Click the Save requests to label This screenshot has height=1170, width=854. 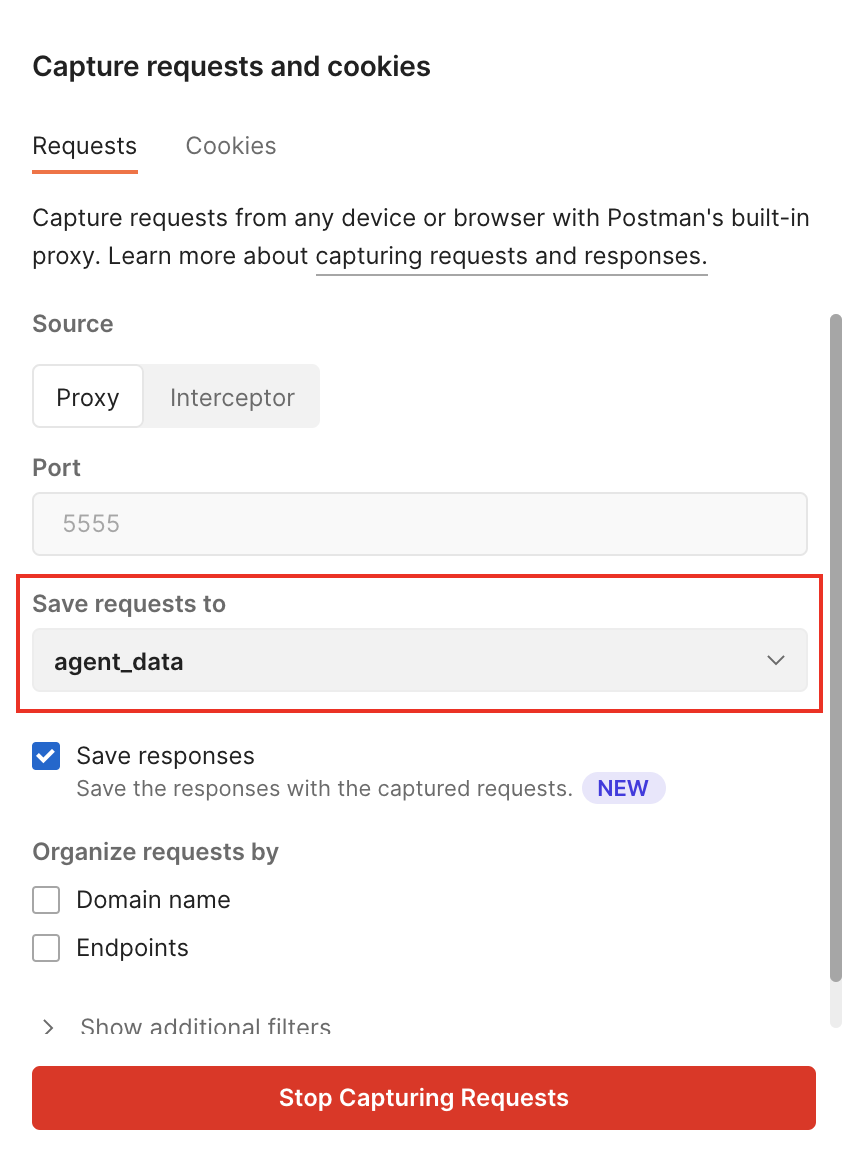(x=129, y=604)
